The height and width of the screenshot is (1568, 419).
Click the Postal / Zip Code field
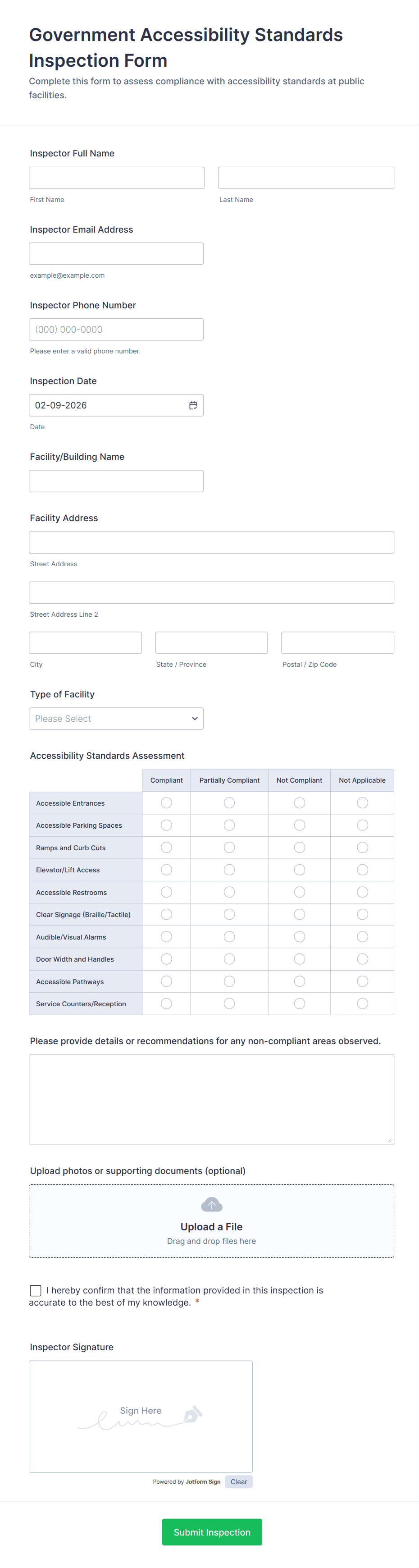337,643
